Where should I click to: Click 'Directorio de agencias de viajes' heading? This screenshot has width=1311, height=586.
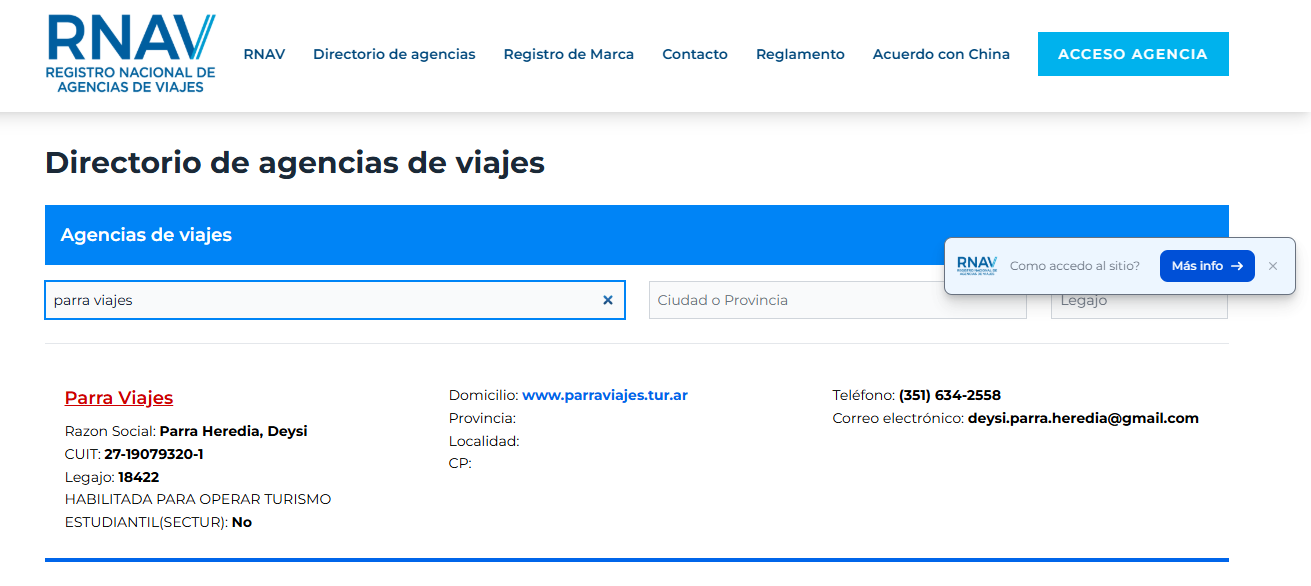click(295, 162)
